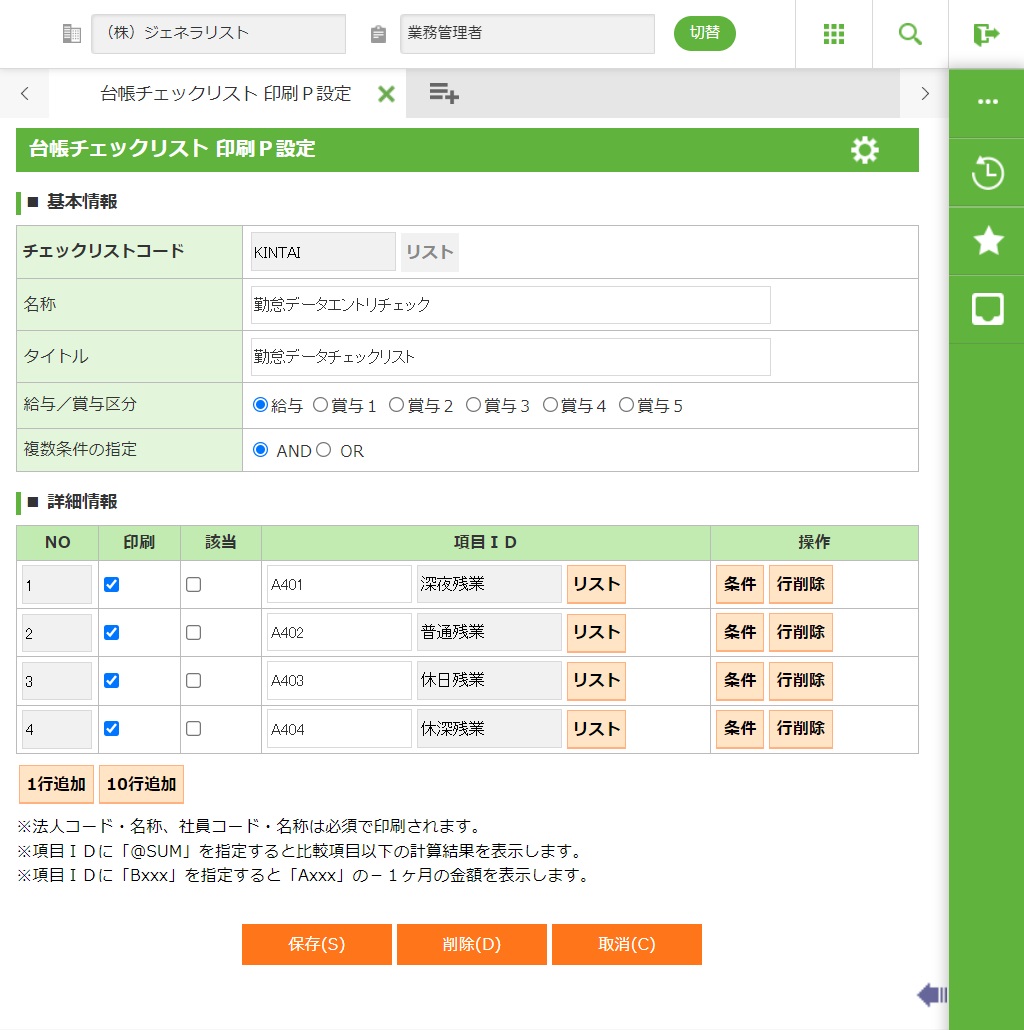The width and height of the screenshot is (1024, 1030).
Task: Open the inbox tray icon in sidebar
Action: (987, 310)
